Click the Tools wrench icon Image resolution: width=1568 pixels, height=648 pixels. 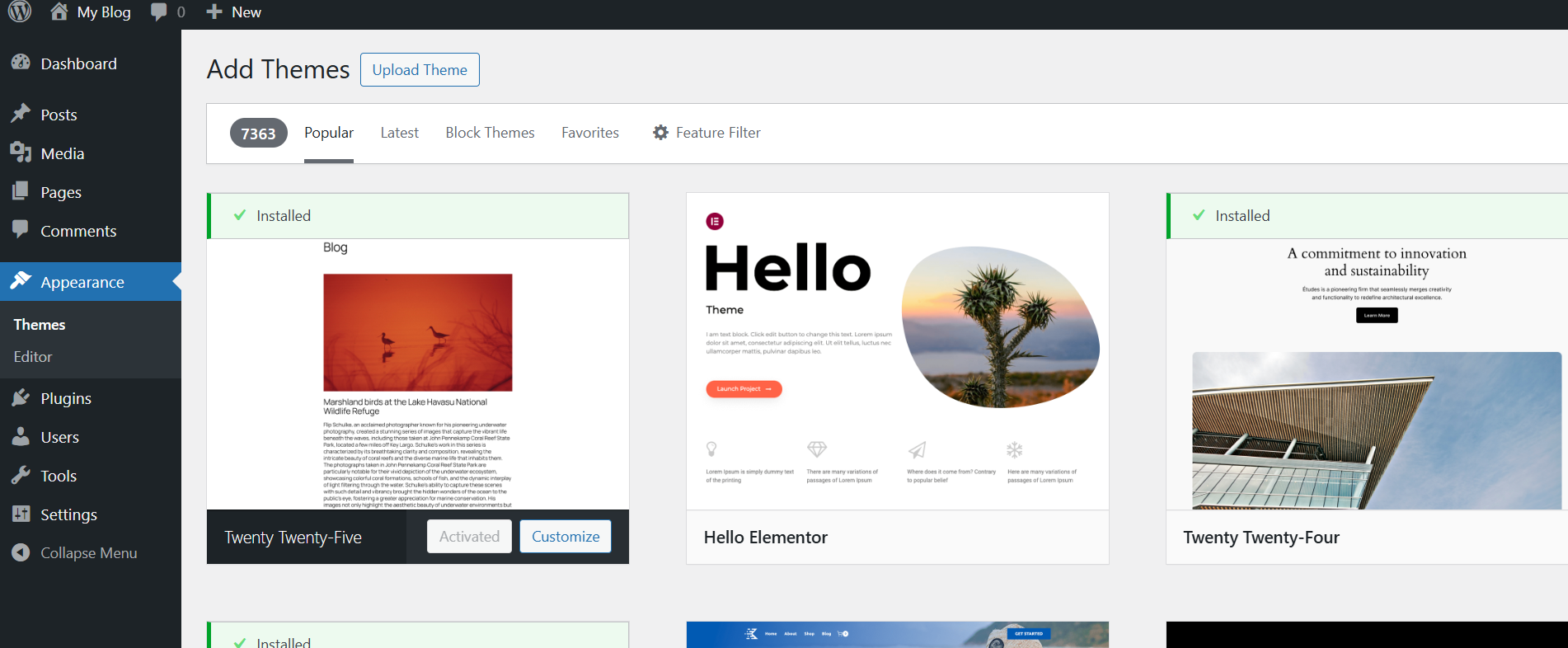click(x=21, y=475)
